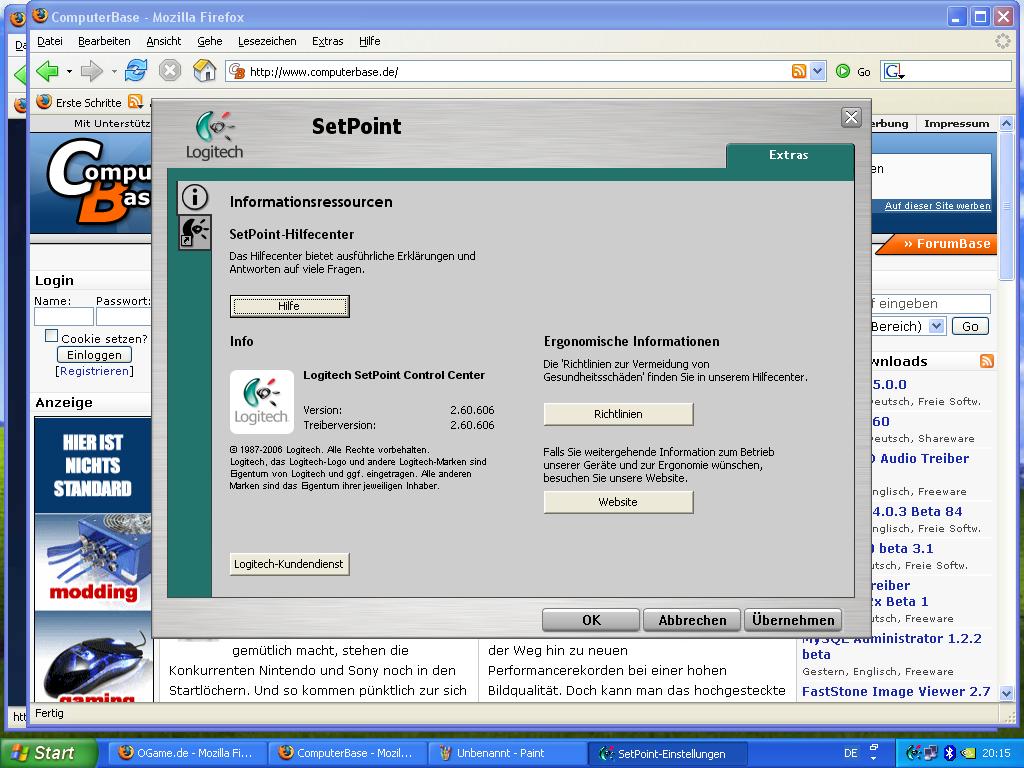Open the Hilfe menu in Firefox menubar
Screen dimensions: 1024x768
pos(370,41)
